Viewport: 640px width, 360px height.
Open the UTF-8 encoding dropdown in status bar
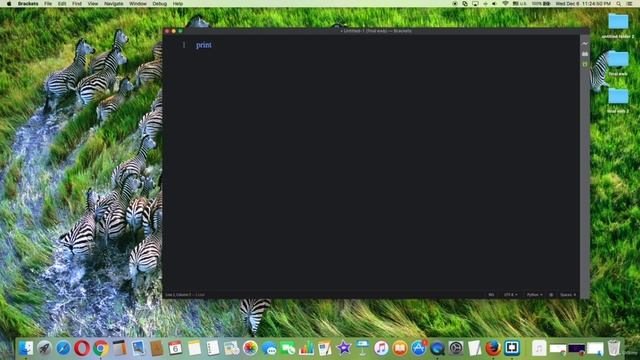pyautogui.click(x=510, y=295)
